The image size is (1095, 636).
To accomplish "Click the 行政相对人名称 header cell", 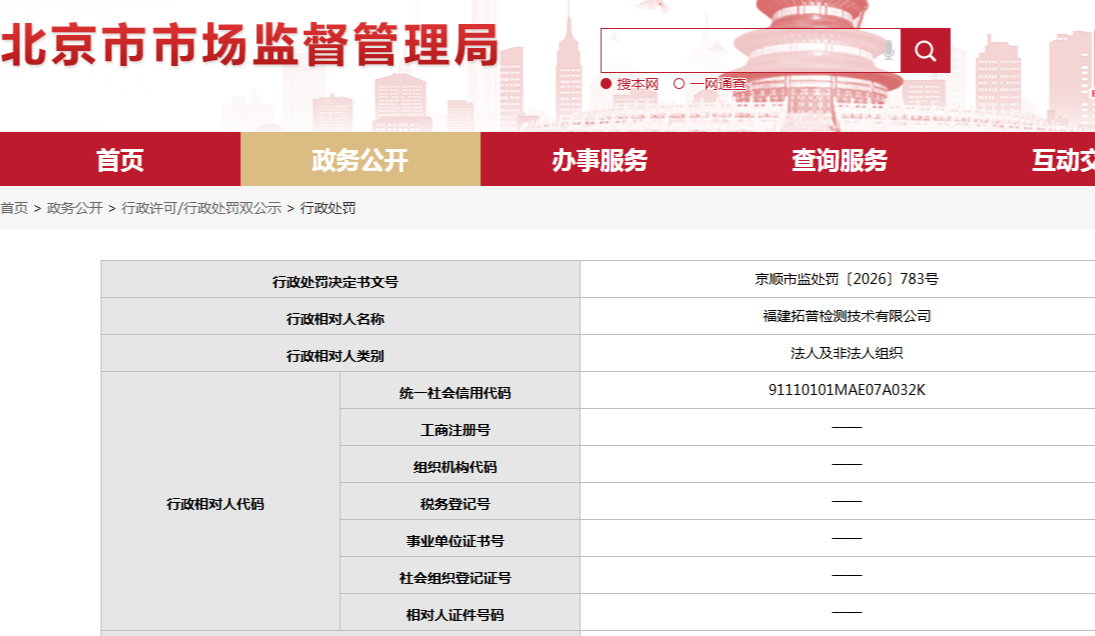I will pos(341,316).
